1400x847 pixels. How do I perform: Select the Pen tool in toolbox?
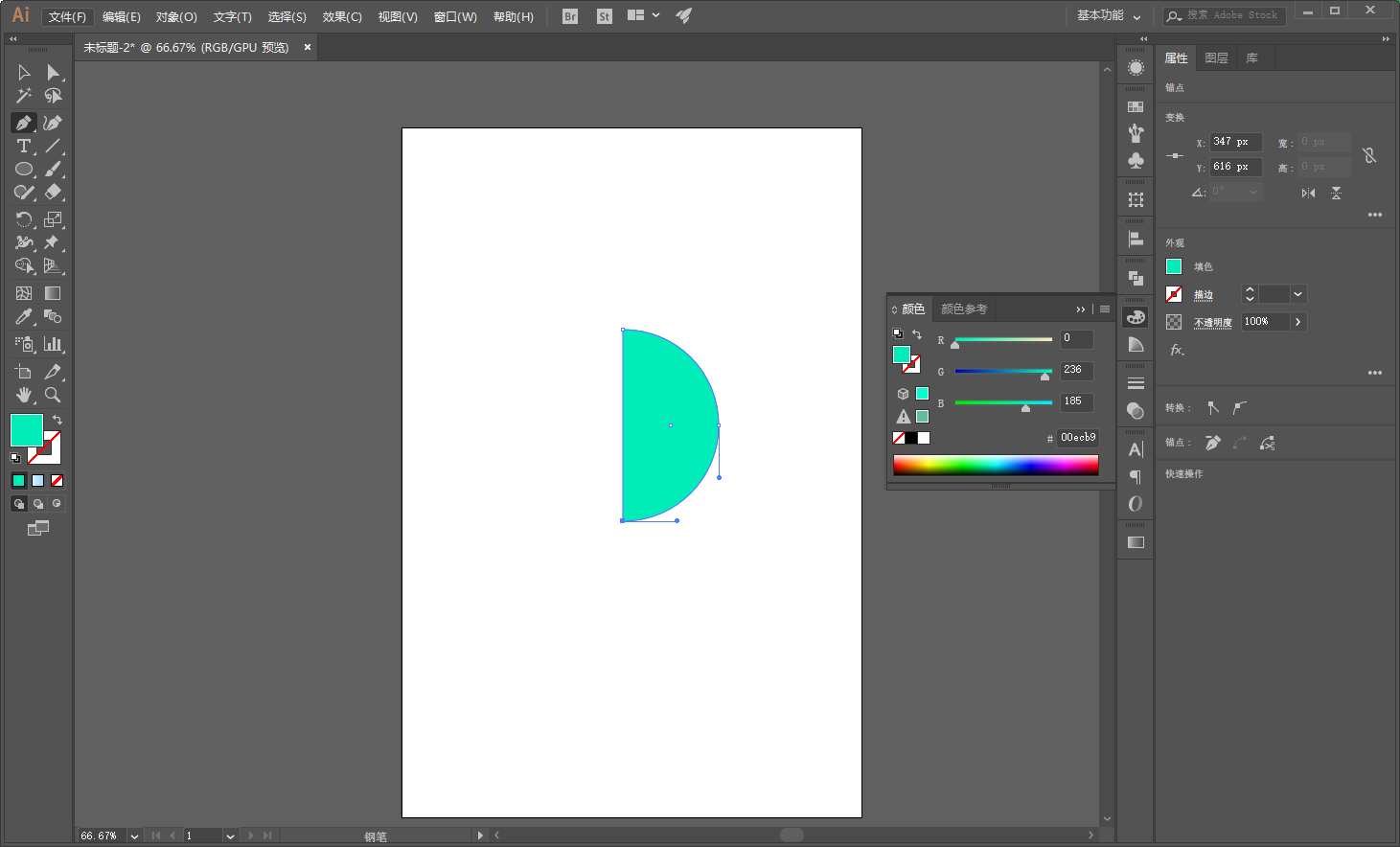point(24,123)
